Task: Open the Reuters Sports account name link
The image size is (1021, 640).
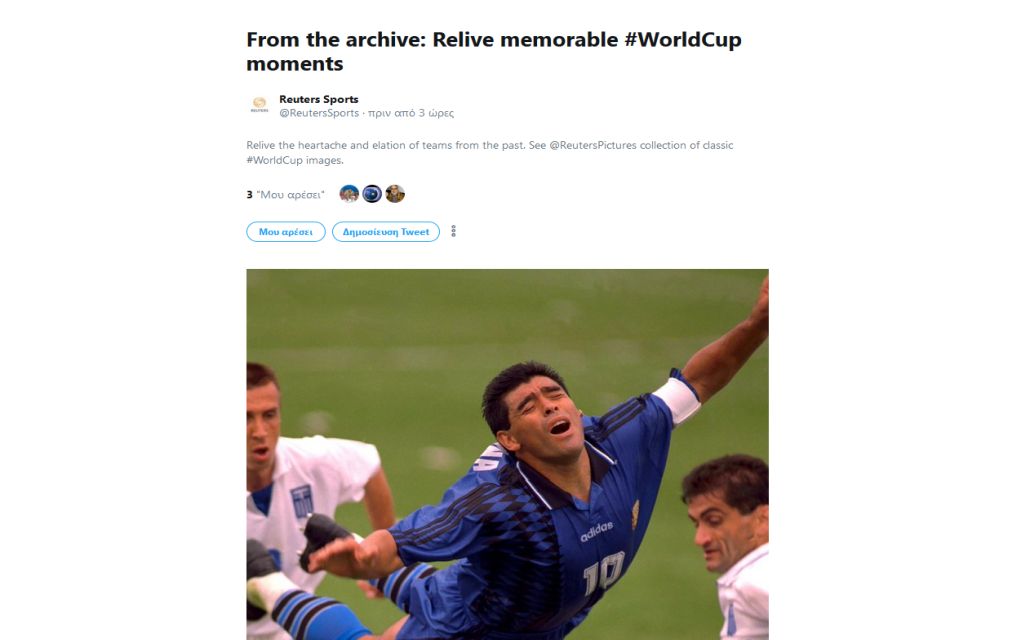Action: click(318, 99)
